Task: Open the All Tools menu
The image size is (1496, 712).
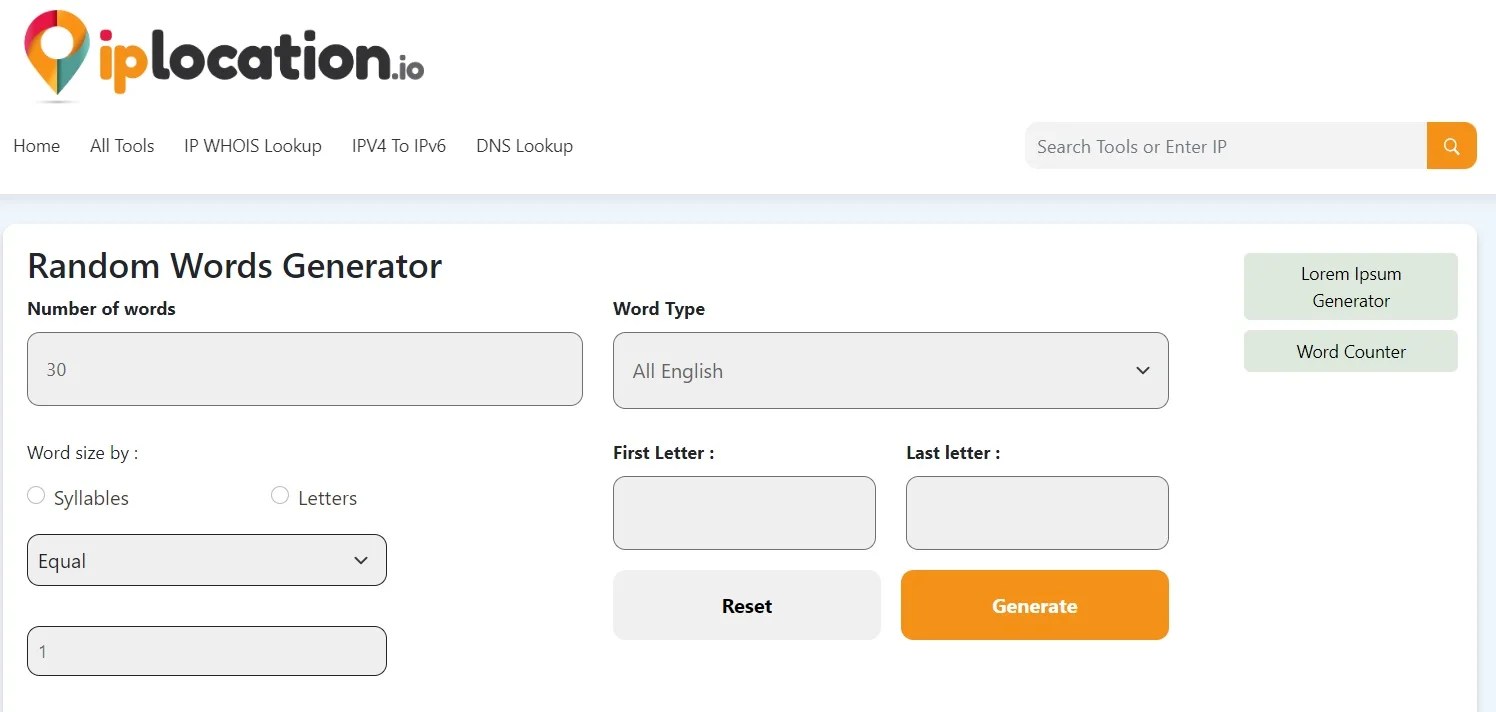Action: tap(121, 145)
